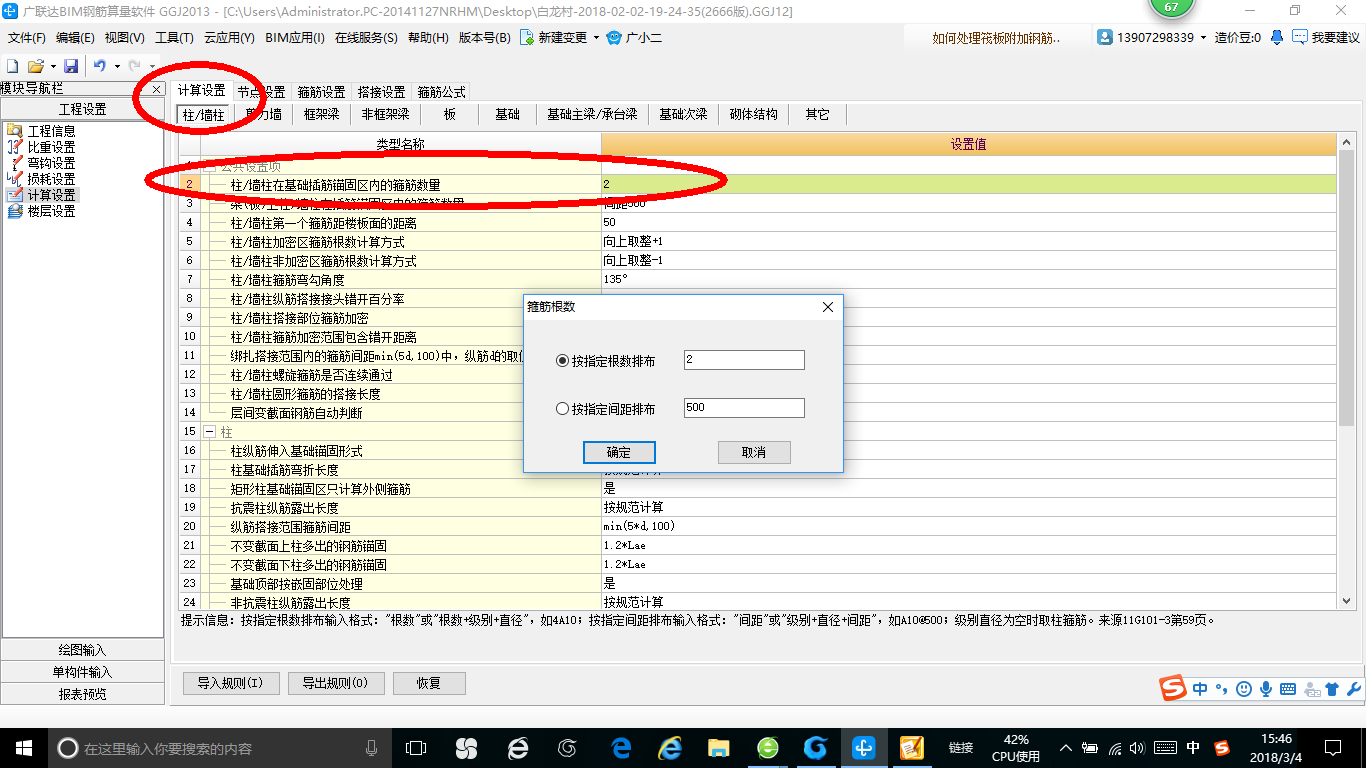Open the Undo history dropdown arrow
The height and width of the screenshot is (768, 1366).
tap(116, 66)
